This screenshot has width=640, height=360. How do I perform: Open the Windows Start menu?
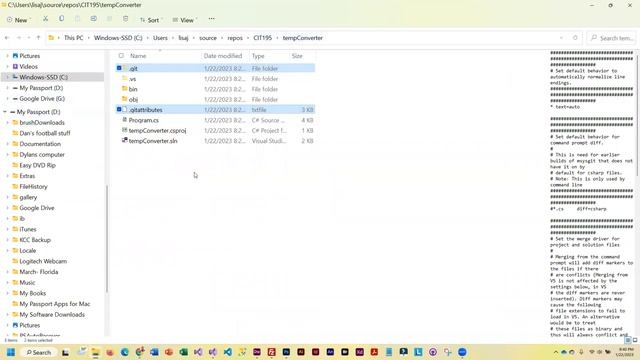(11, 352)
